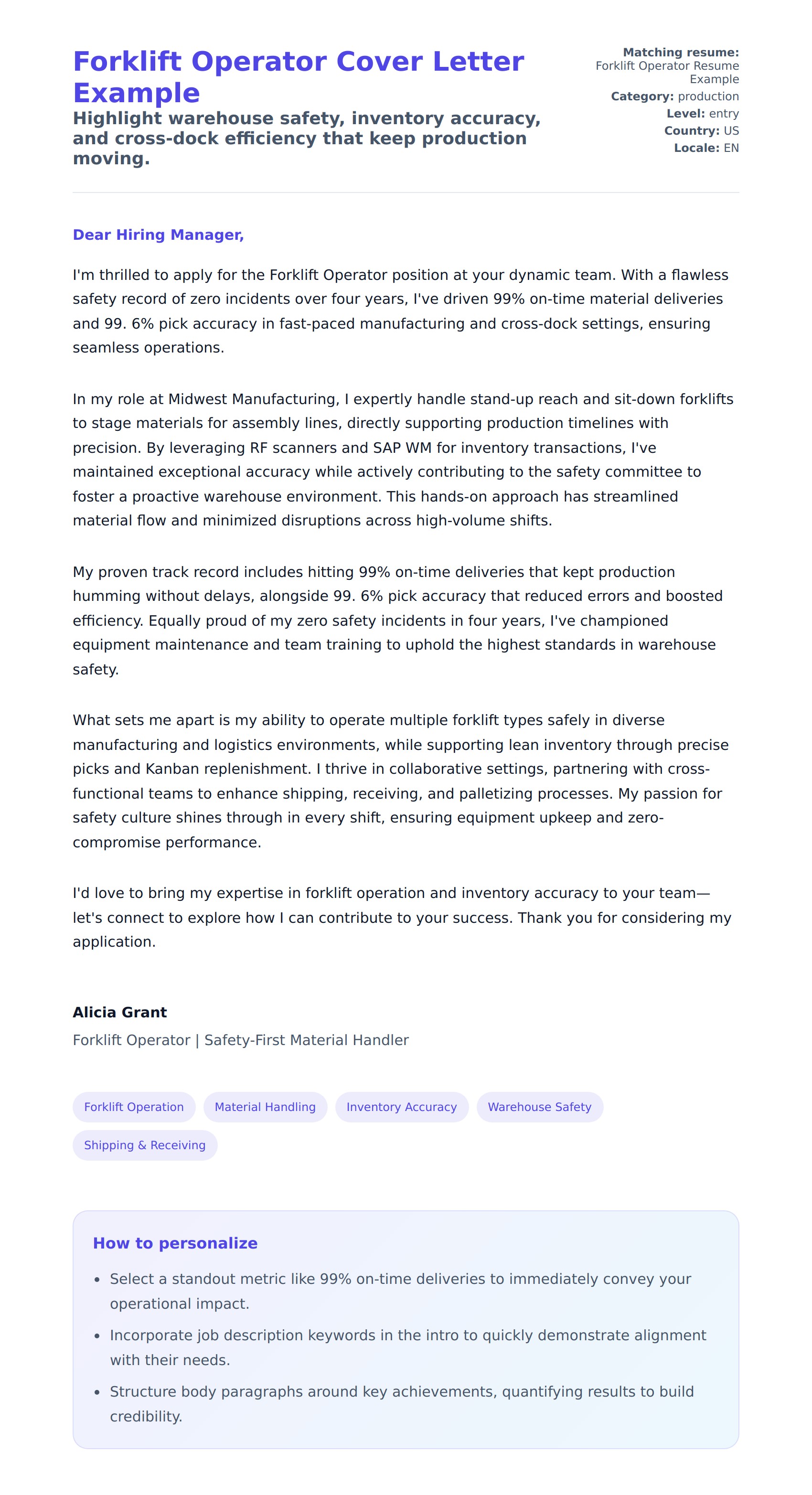Open the Forklift Operator Resume Example link
Image resolution: width=812 pixels, height=1495 pixels.
[667, 73]
